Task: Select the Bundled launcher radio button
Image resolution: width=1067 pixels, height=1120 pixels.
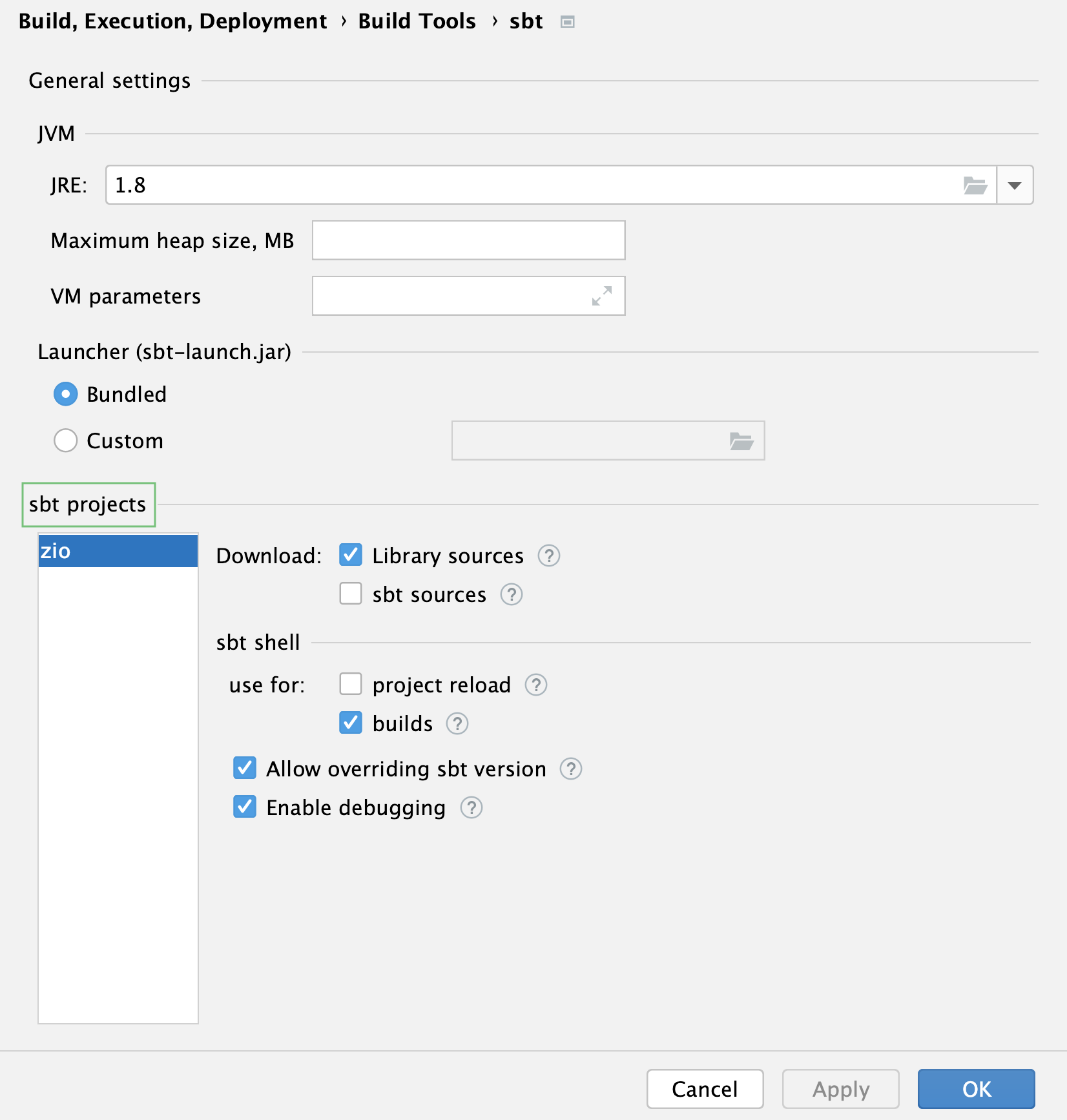Action: pos(65,394)
